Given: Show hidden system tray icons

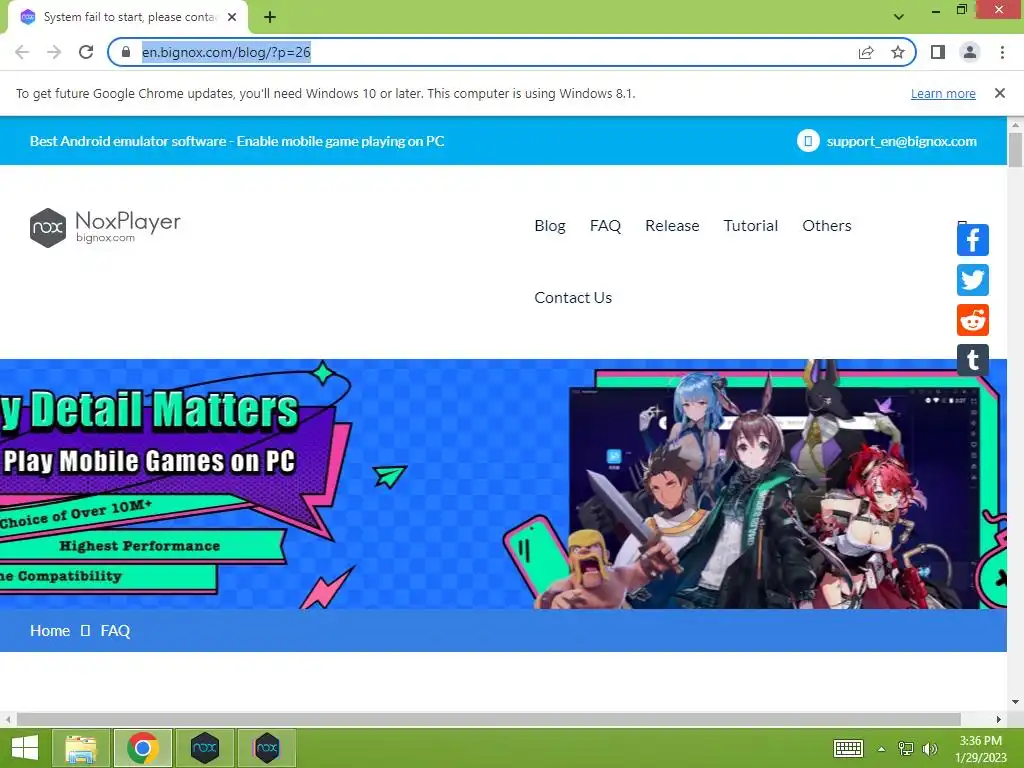Looking at the screenshot, I should 881,748.
